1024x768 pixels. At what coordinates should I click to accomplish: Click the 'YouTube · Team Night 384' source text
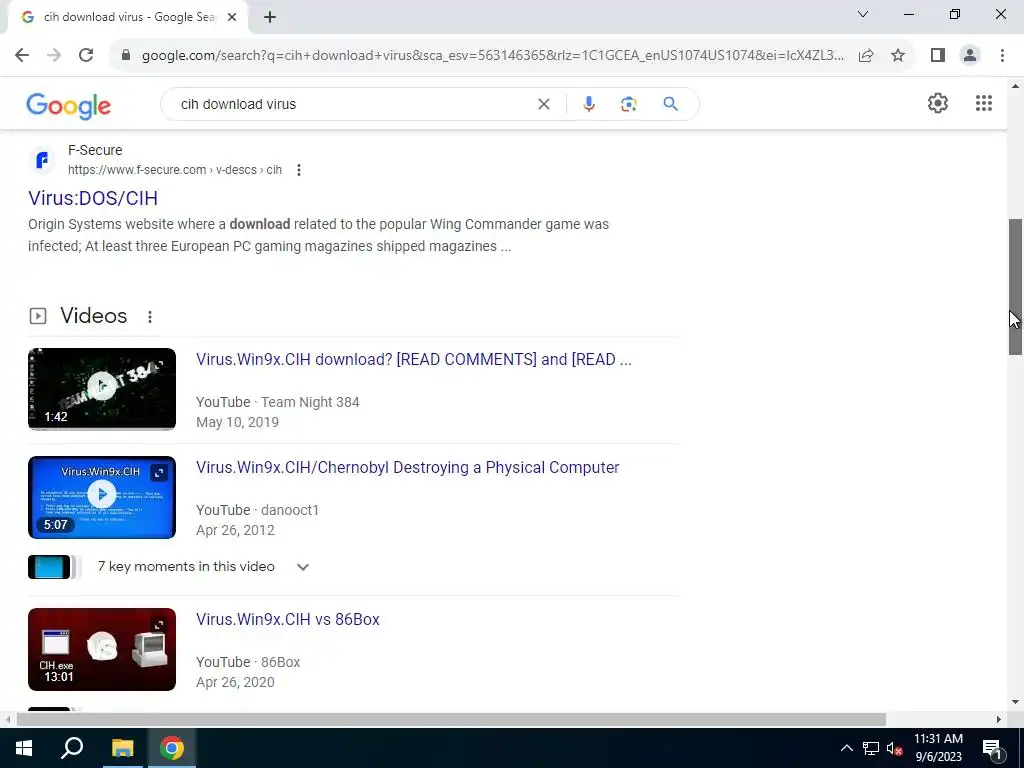click(278, 402)
